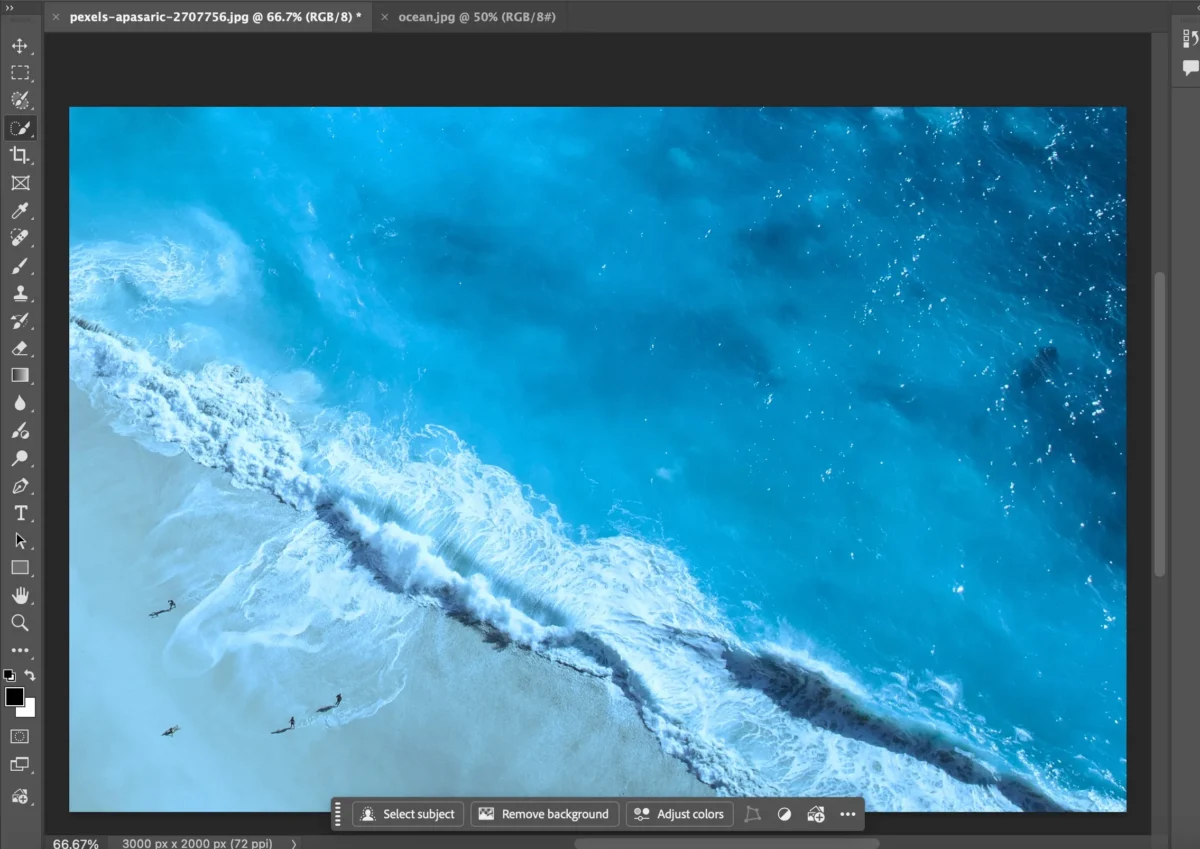
Task: Swap foreground and background colors
Action: pos(30,676)
